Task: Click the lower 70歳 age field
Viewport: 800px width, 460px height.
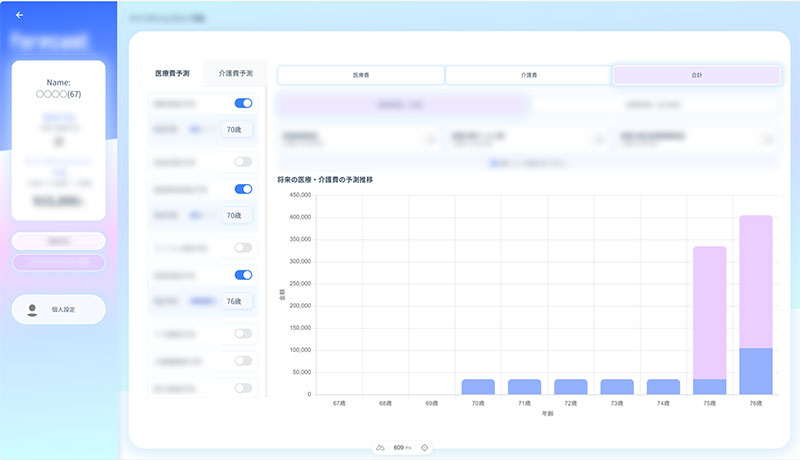Action: [236, 215]
